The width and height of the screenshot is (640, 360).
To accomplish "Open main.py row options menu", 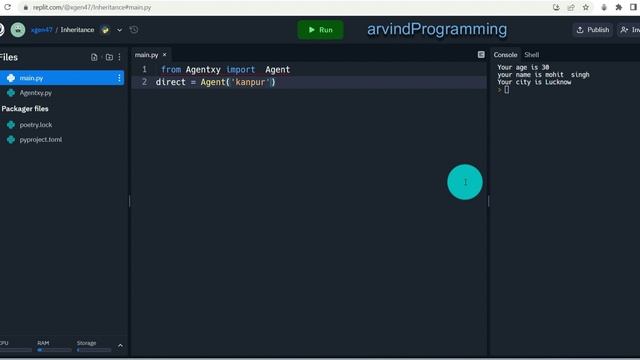I will pyautogui.click(x=119, y=78).
